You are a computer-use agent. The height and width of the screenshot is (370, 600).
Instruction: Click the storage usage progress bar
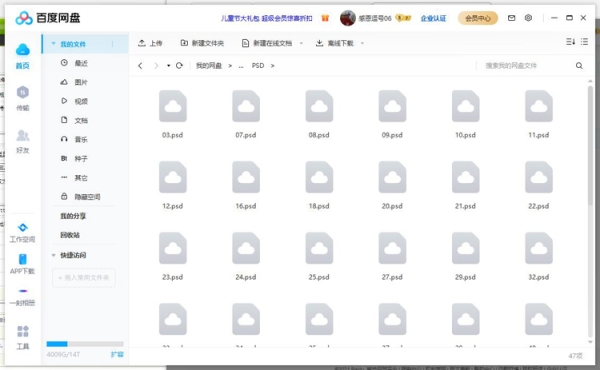pyautogui.click(x=85, y=344)
